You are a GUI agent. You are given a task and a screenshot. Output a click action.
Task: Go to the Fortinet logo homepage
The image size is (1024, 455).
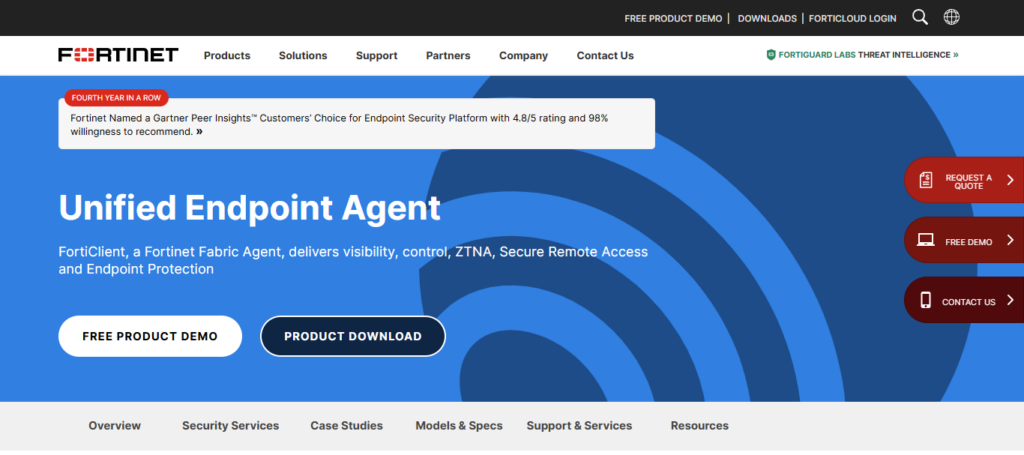[x=118, y=55]
